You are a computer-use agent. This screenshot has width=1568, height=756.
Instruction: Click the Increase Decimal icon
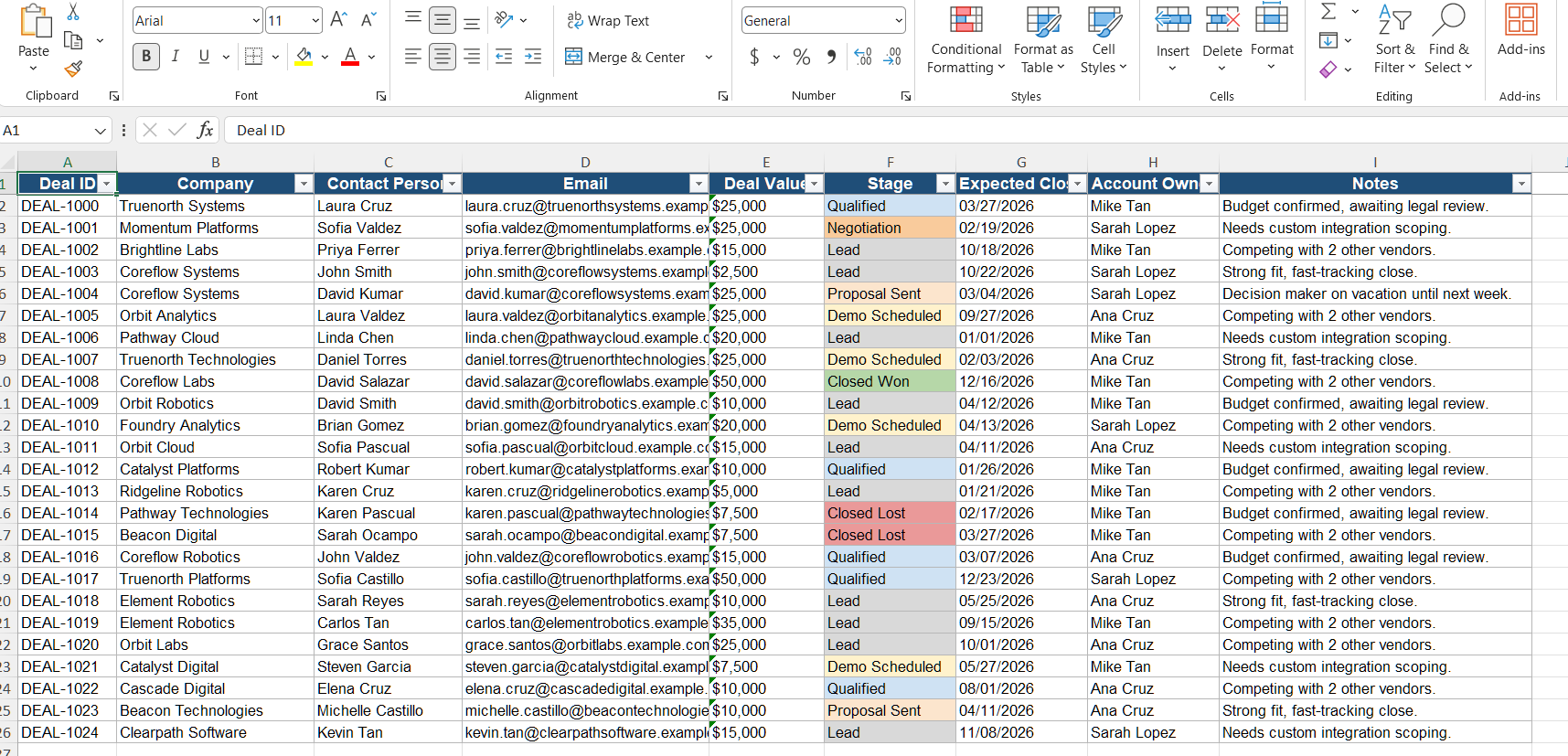coord(863,57)
